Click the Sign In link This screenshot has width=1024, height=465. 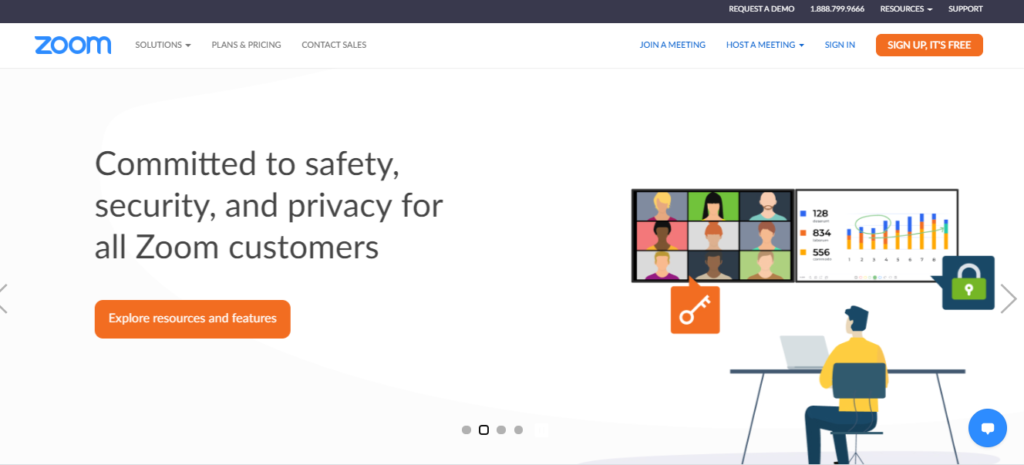tap(840, 45)
